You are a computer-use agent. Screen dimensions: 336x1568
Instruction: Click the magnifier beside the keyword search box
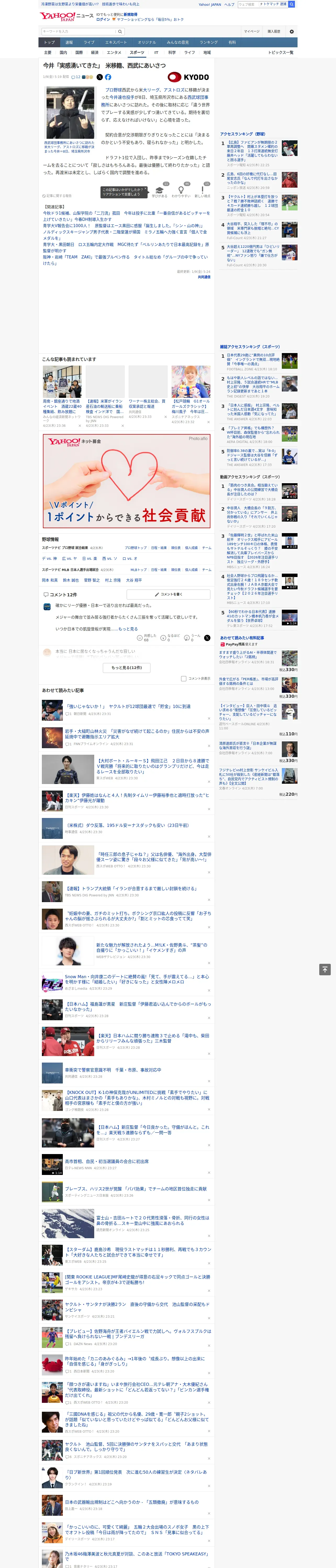click(120, 32)
